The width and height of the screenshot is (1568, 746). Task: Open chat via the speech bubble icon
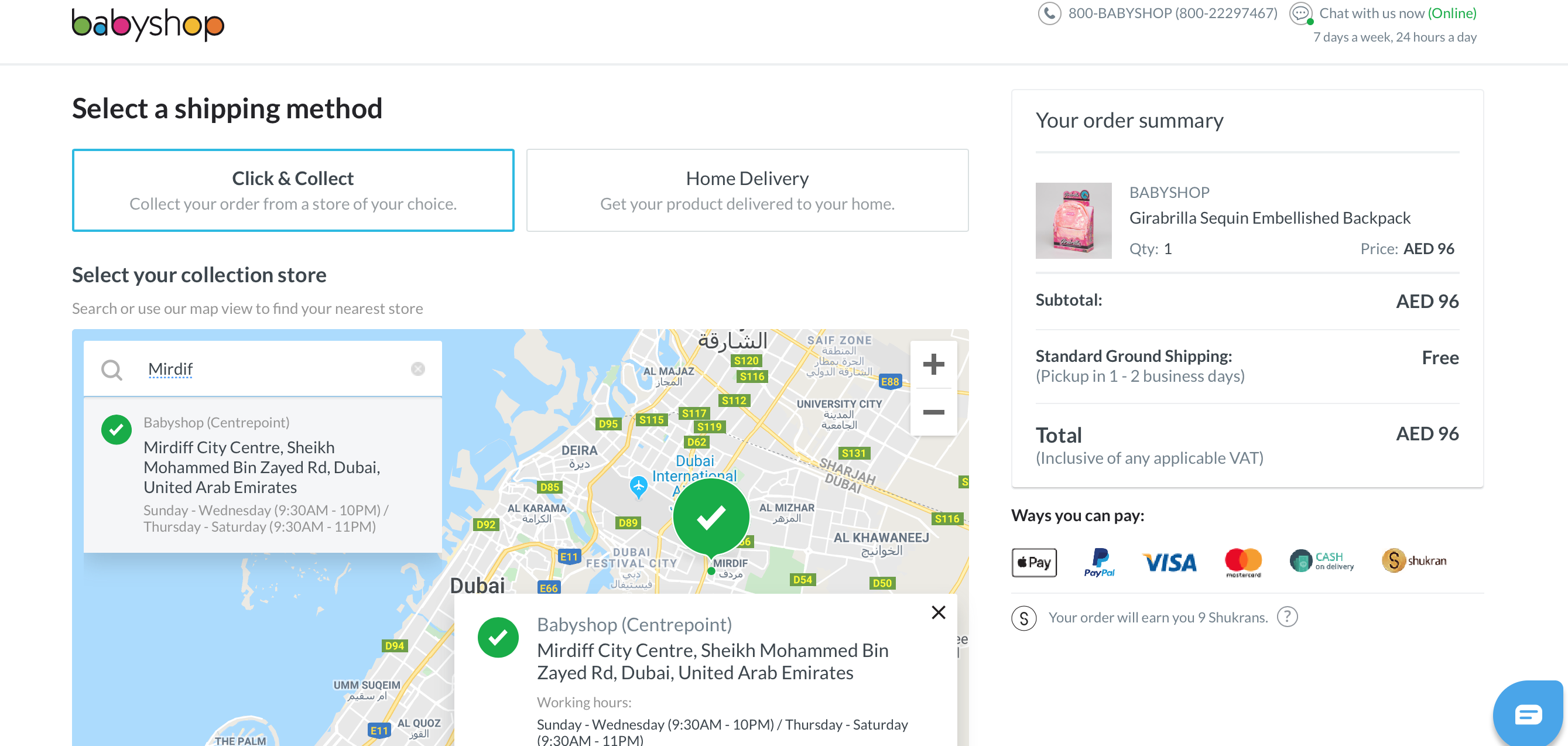click(1300, 13)
